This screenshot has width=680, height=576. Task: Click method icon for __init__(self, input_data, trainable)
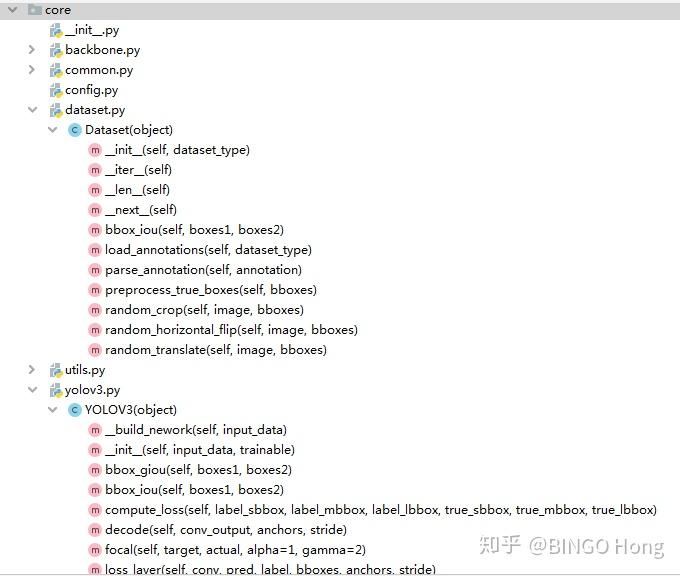95,450
